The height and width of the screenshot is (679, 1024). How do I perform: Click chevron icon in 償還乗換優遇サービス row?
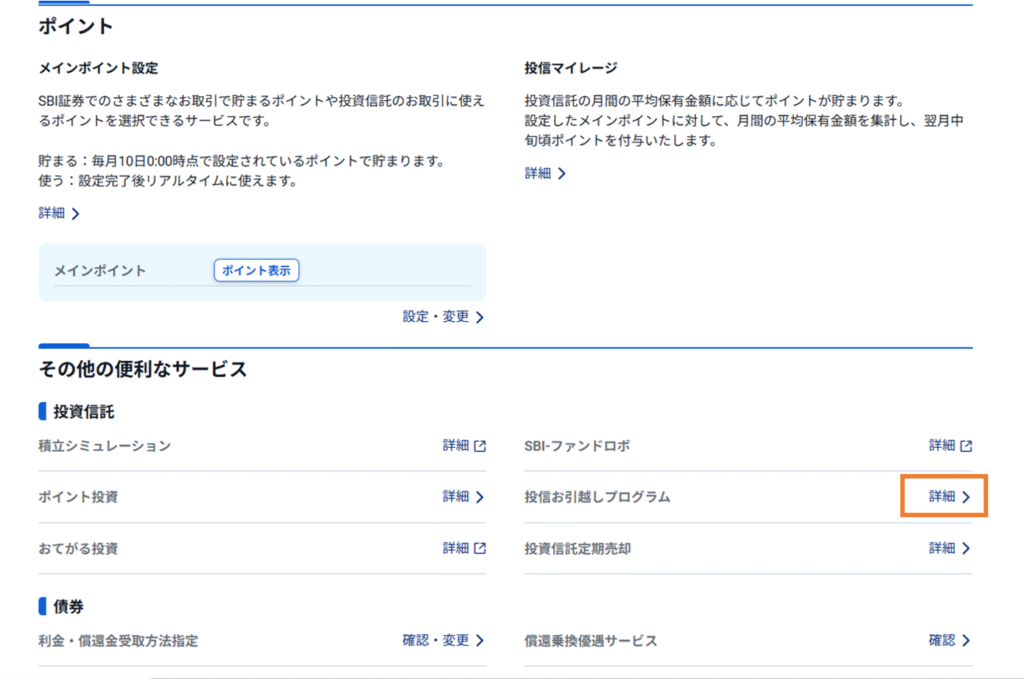pos(966,641)
